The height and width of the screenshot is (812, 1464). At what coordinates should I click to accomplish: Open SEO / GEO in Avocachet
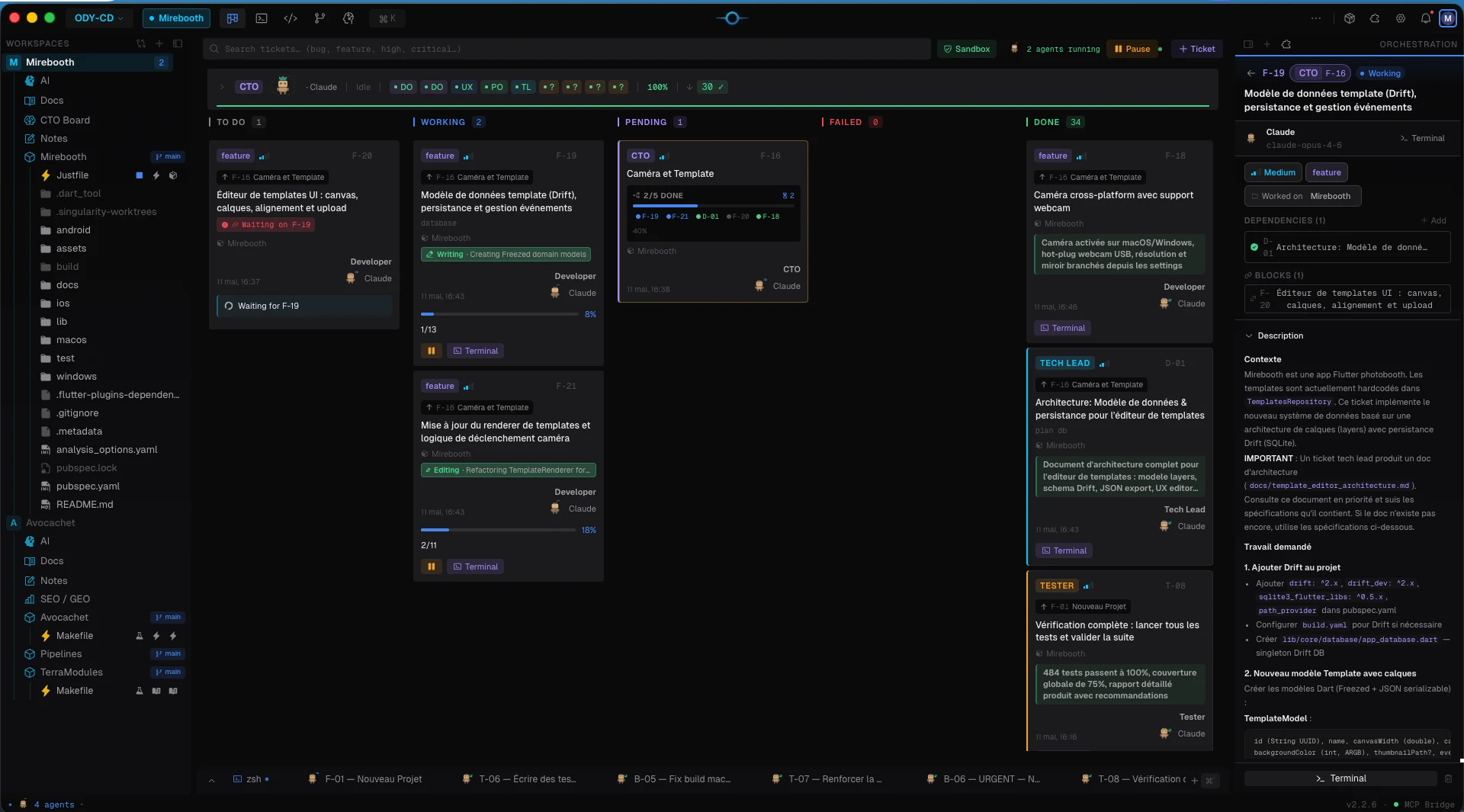(x=65, y=599)
